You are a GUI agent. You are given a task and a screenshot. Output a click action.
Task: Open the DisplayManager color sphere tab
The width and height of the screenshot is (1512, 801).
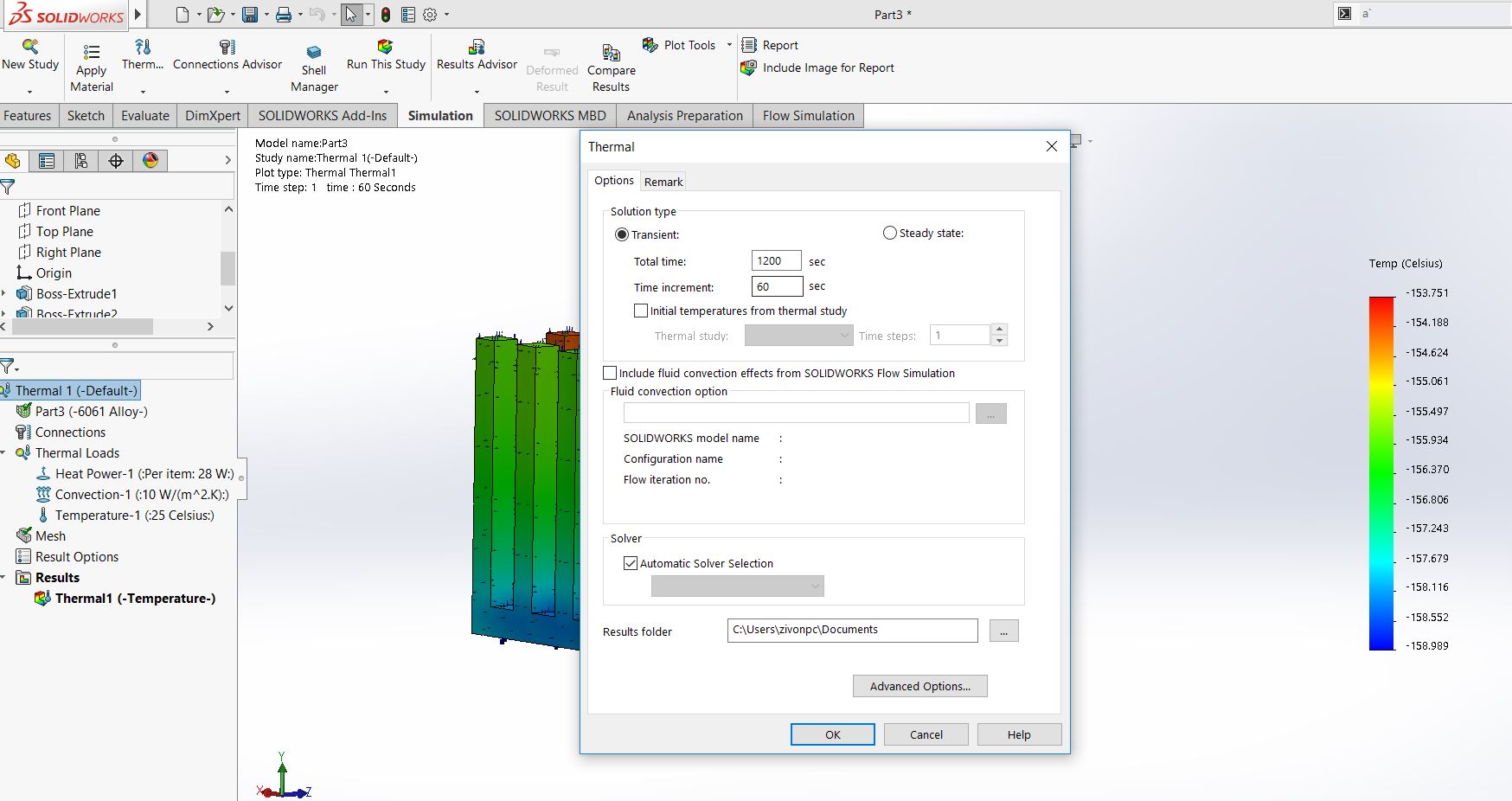coord(151,161)
